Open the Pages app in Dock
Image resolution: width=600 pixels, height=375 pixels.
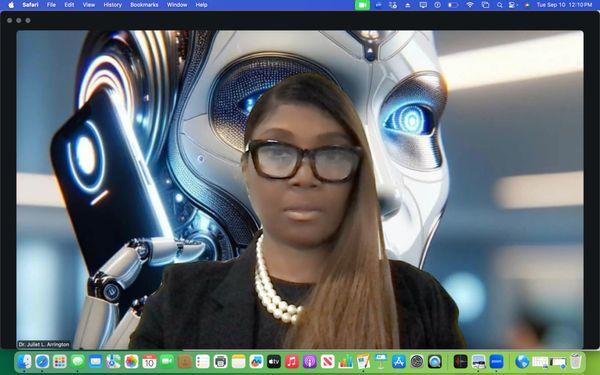point(363,361)
